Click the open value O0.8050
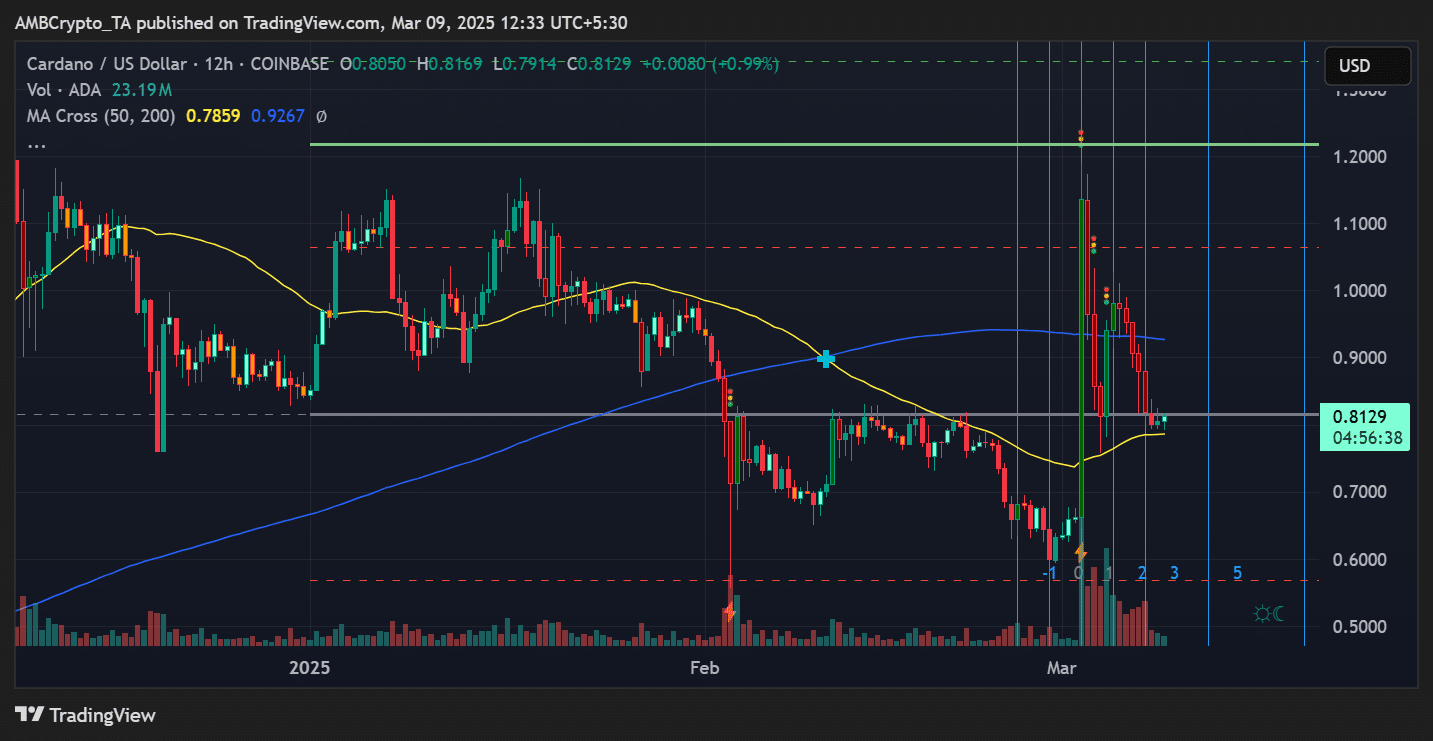Image resolution: width=1433 pixels, height=741 pixels. pos(373,64)
